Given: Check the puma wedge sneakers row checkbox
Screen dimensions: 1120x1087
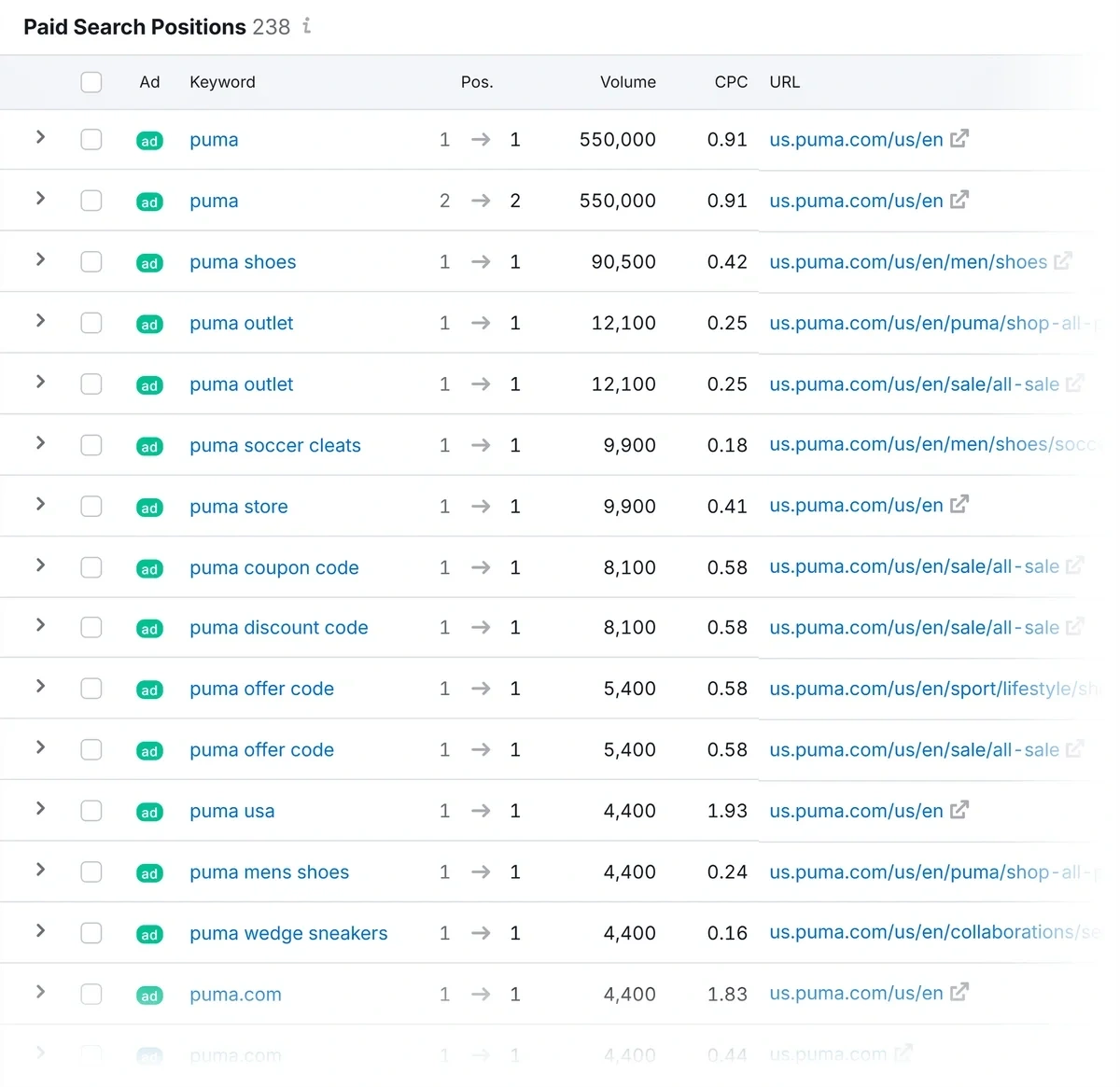Looking at the screenshot, I should (x=91, y=933).
